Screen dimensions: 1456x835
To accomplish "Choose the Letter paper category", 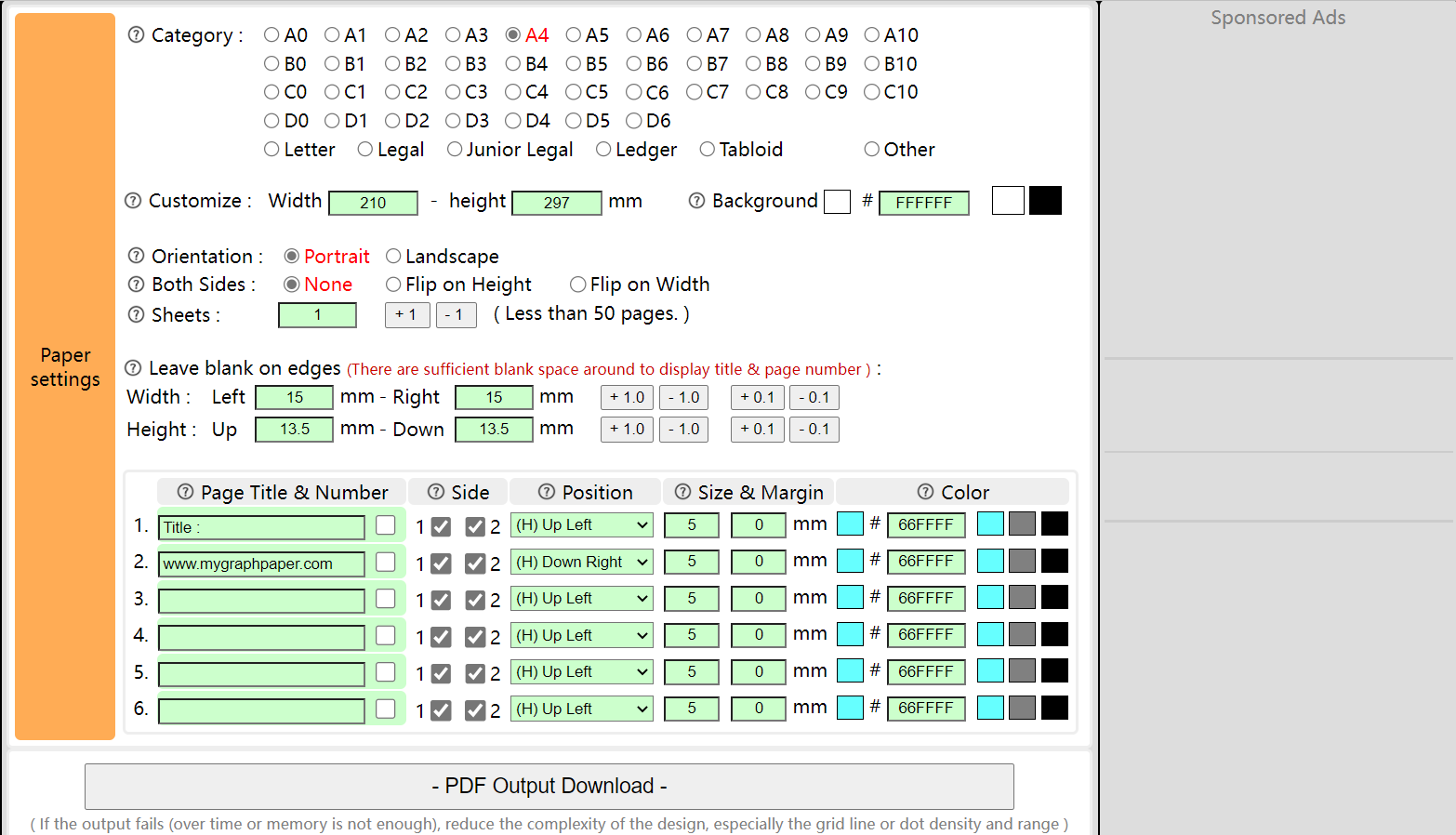I will click(271, 150).
